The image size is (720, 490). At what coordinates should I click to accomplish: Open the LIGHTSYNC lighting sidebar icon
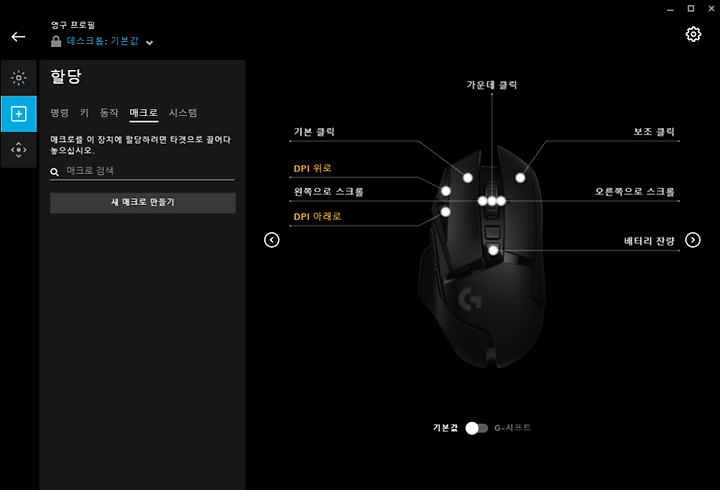point(19,78)
